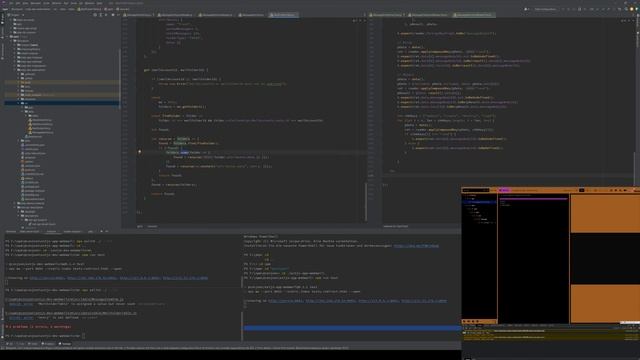Switch to first tab of left editor
Image resolution: width=640 pixels, height=360 pixels.
tap(139, 15)
